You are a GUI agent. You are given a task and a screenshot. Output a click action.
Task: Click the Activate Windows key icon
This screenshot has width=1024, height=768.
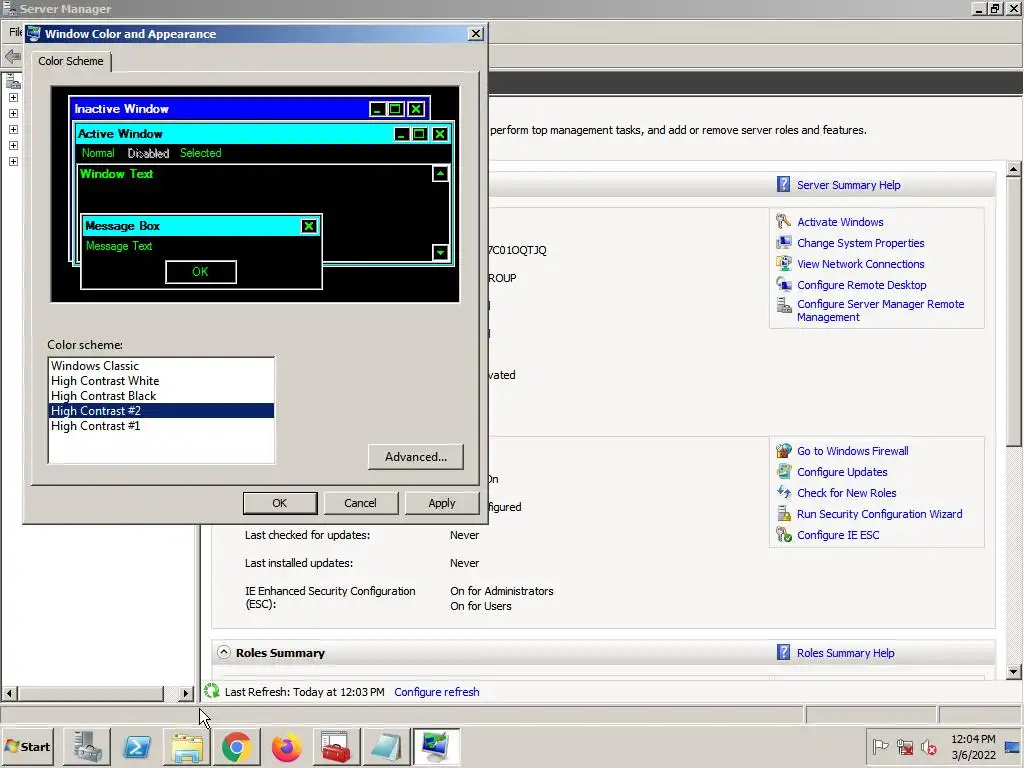point(783,221)
